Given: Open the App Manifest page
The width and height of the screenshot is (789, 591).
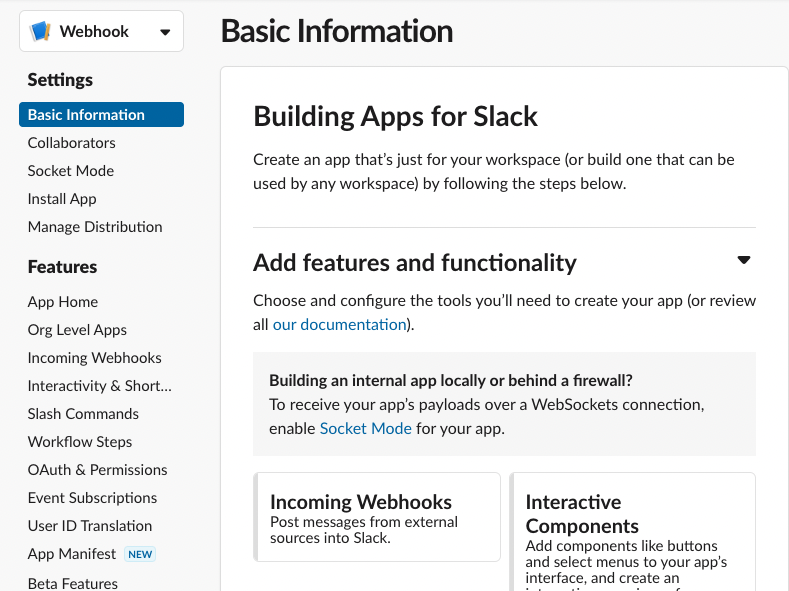Looking at the screenshot, I should pos(72,554).
